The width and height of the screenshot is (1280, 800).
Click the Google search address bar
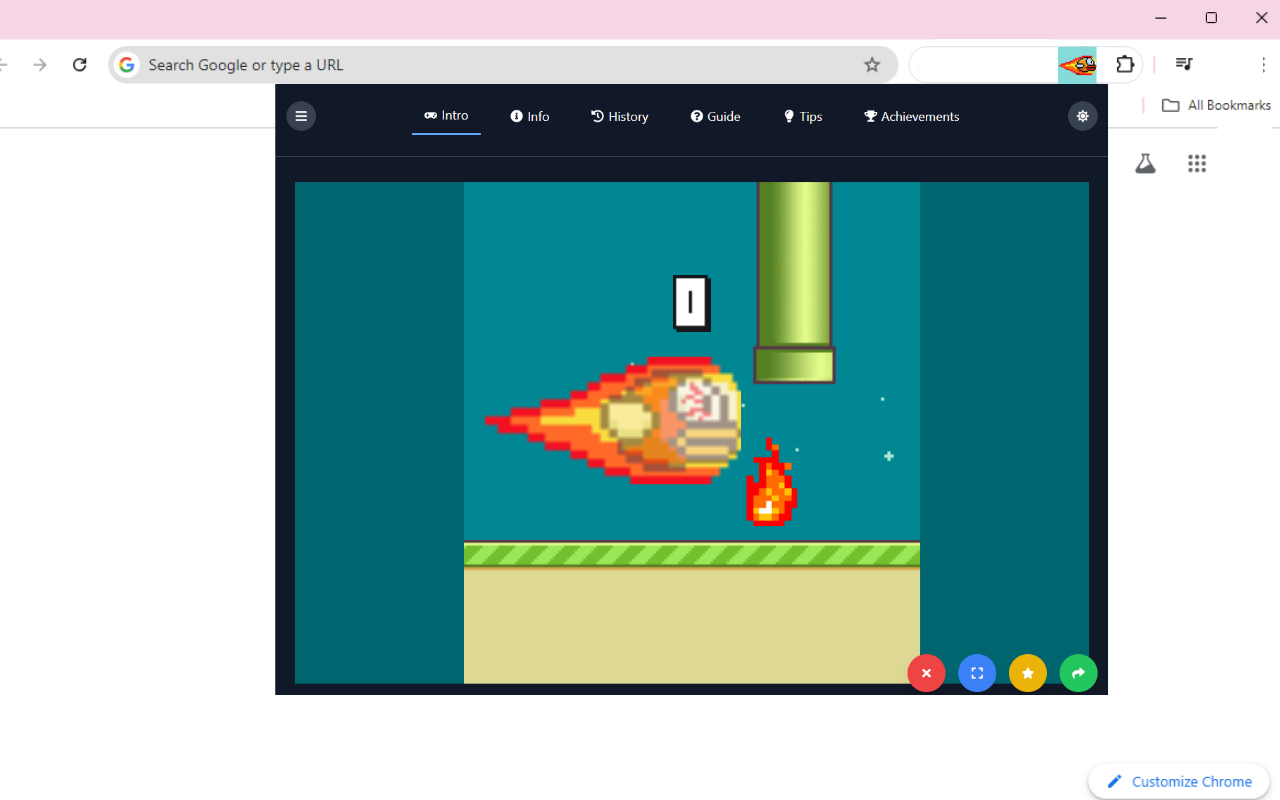point(400,64)
